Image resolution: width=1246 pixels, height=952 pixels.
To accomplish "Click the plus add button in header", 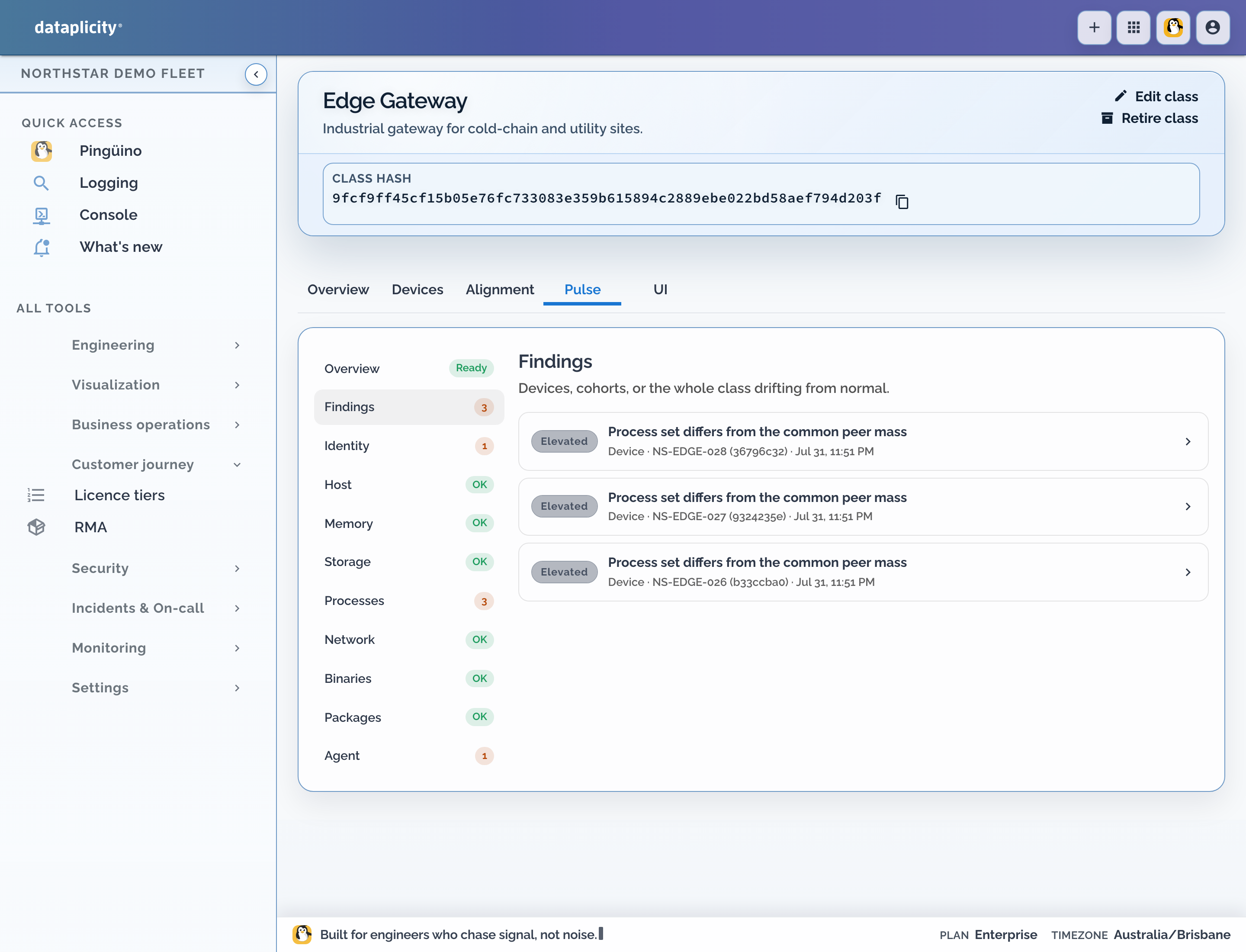I will tap(1094, 27).
